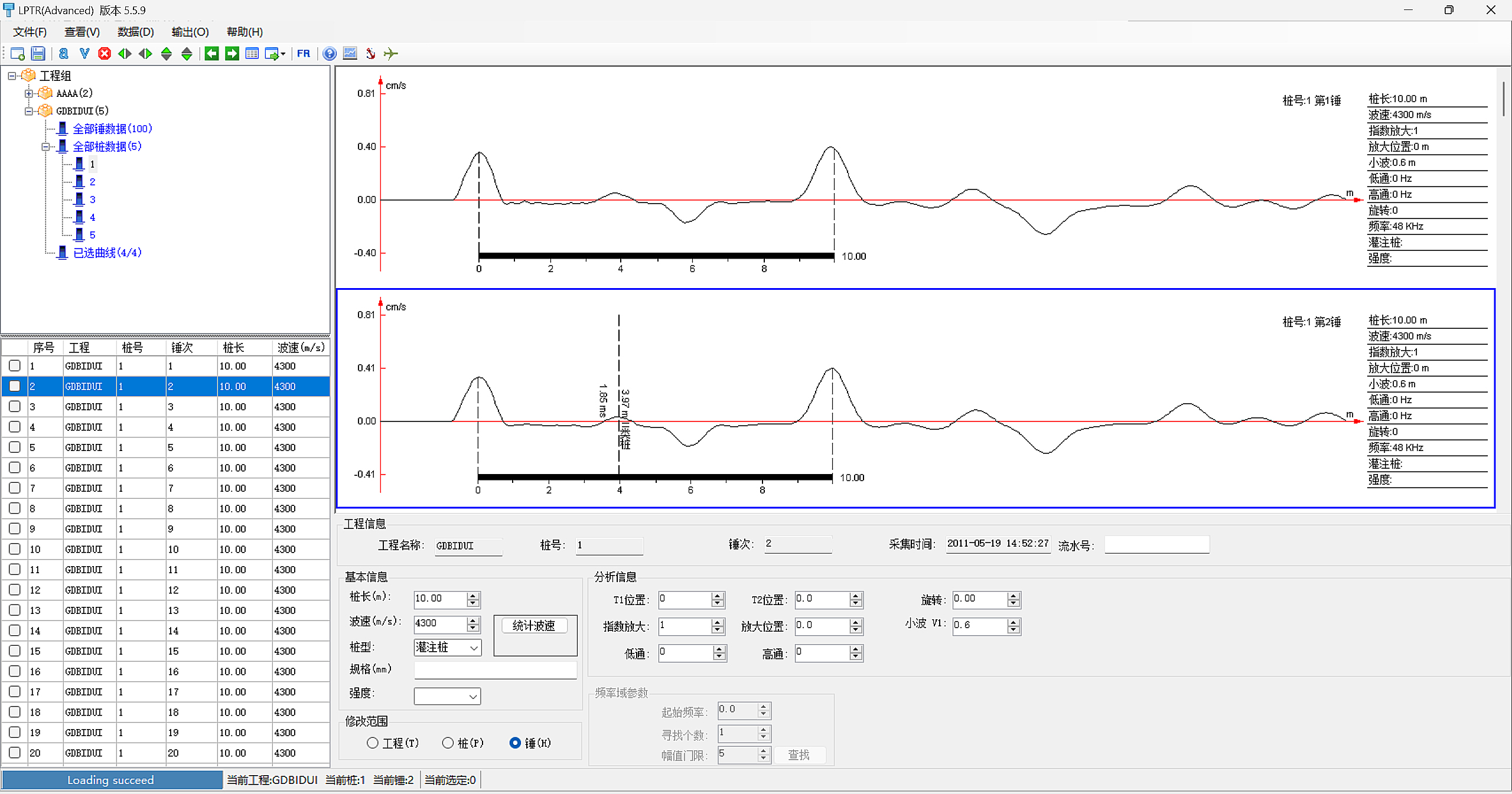Tick the checkbox for row 12

tap(15, 590)
